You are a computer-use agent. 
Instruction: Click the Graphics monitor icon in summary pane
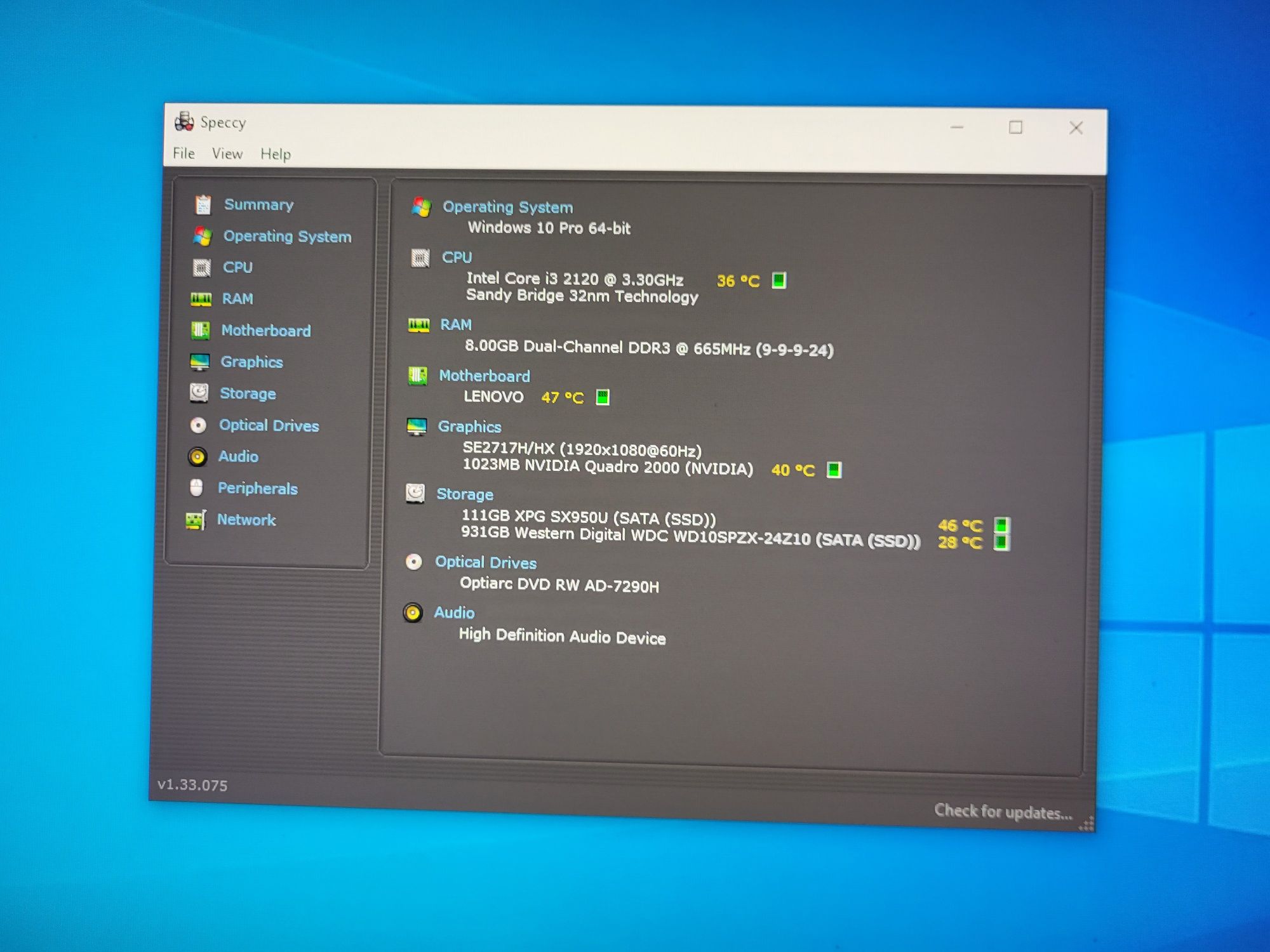point(417,427)
